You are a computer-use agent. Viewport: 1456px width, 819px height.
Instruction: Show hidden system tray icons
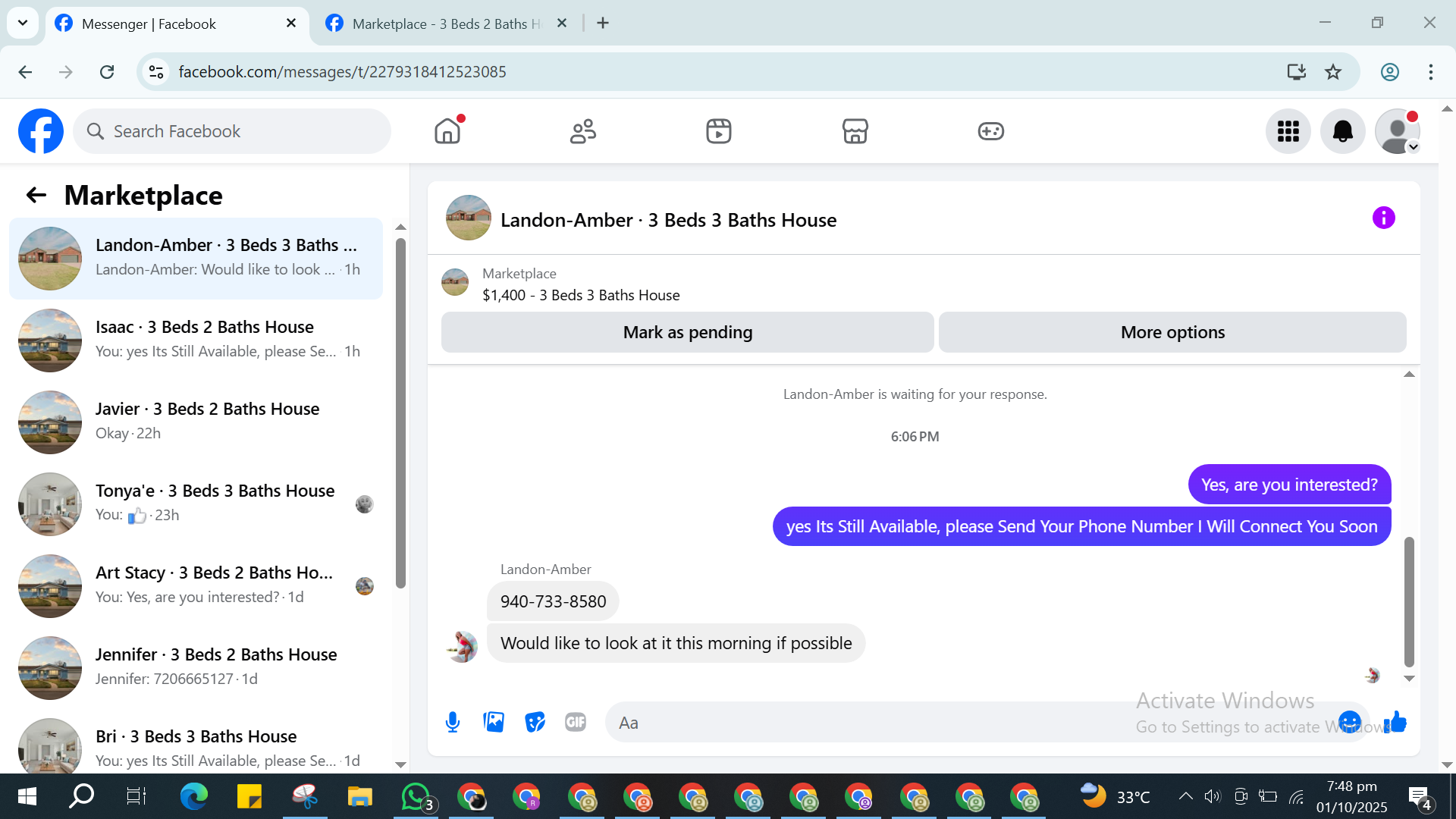coord(1185,796)
